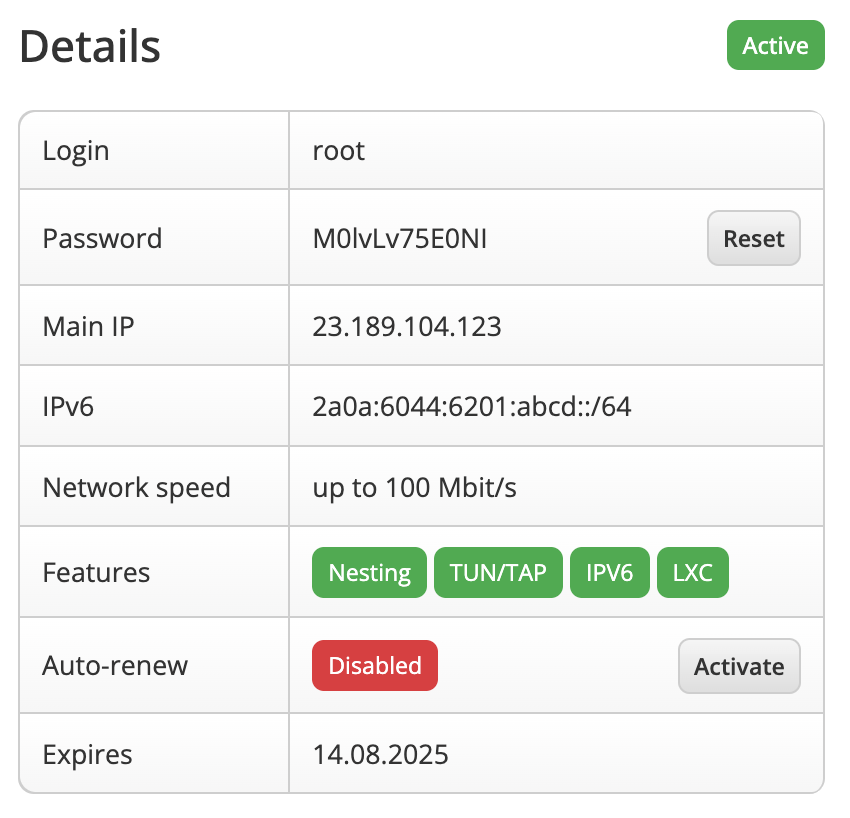
Task: Click the expiry date 14.08.2025
Action: tap(380, 754)
